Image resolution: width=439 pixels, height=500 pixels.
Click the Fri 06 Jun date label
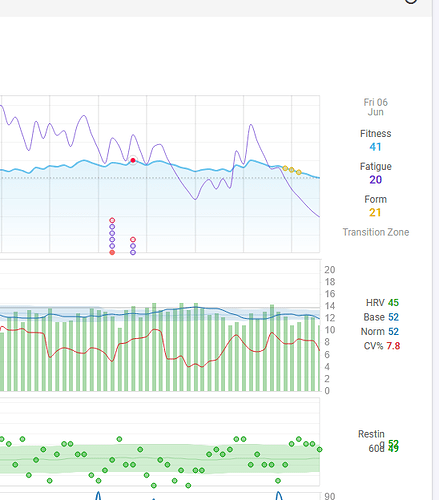coord(376,107)
